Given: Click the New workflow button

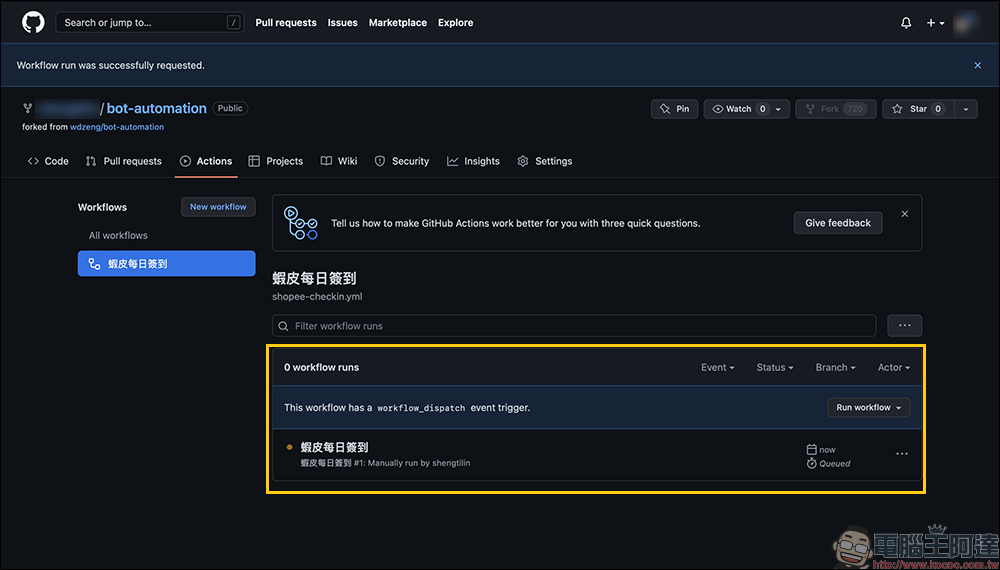Looking at the screenshot, I should (218, 207).
